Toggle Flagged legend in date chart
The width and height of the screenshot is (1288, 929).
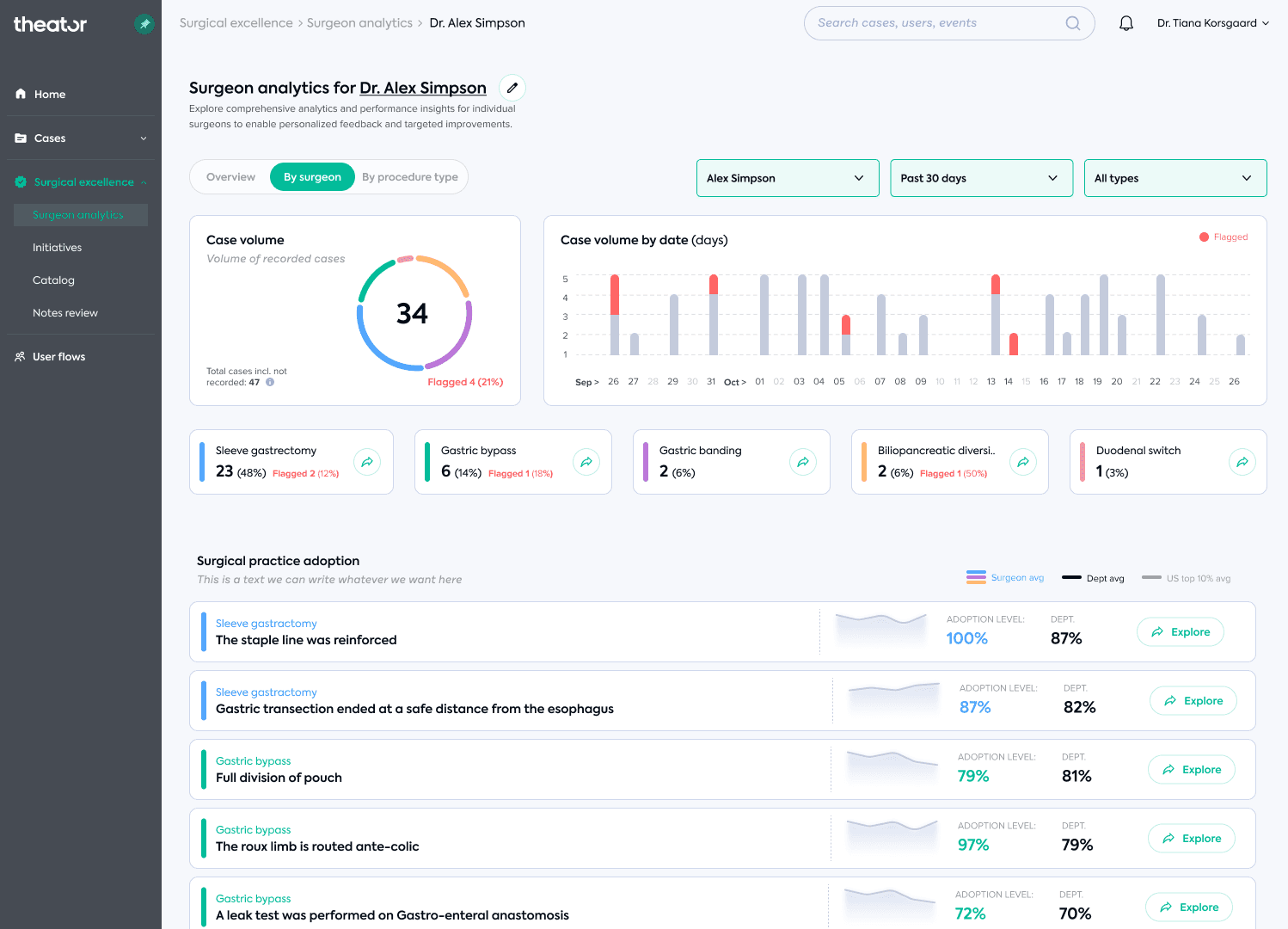(1224, 237)
